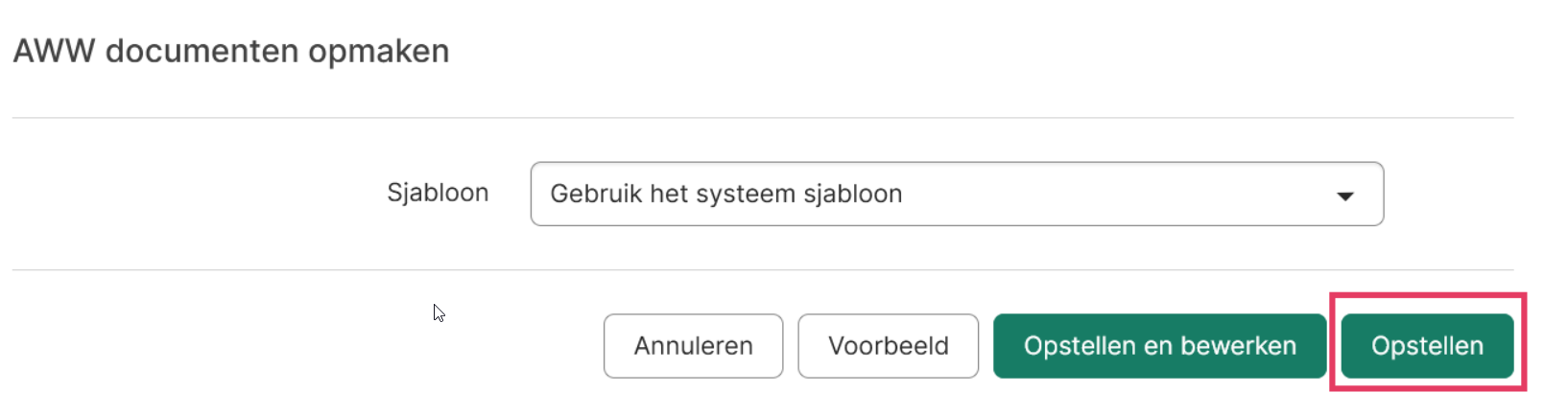Generate document using Opstellen
This screenshot has width=1568, height=393.
[x=1427, y=346]
